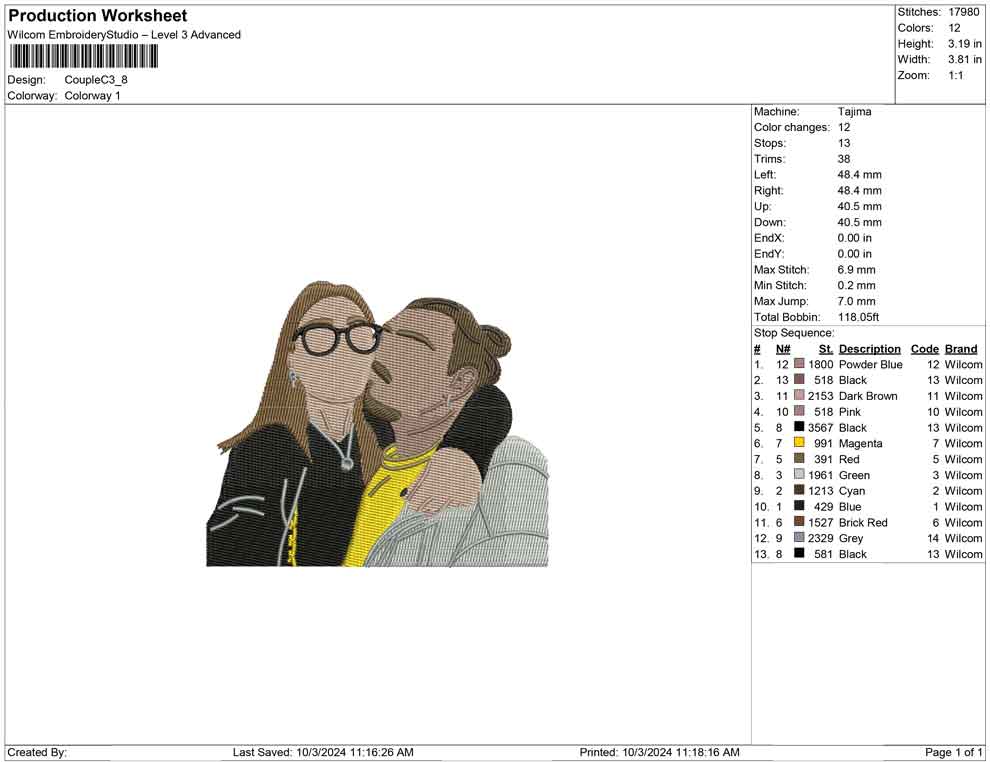Click the "Left:" measurement label
The height and width of the screenshot is (762, 990).
click(x=765, y=175)
